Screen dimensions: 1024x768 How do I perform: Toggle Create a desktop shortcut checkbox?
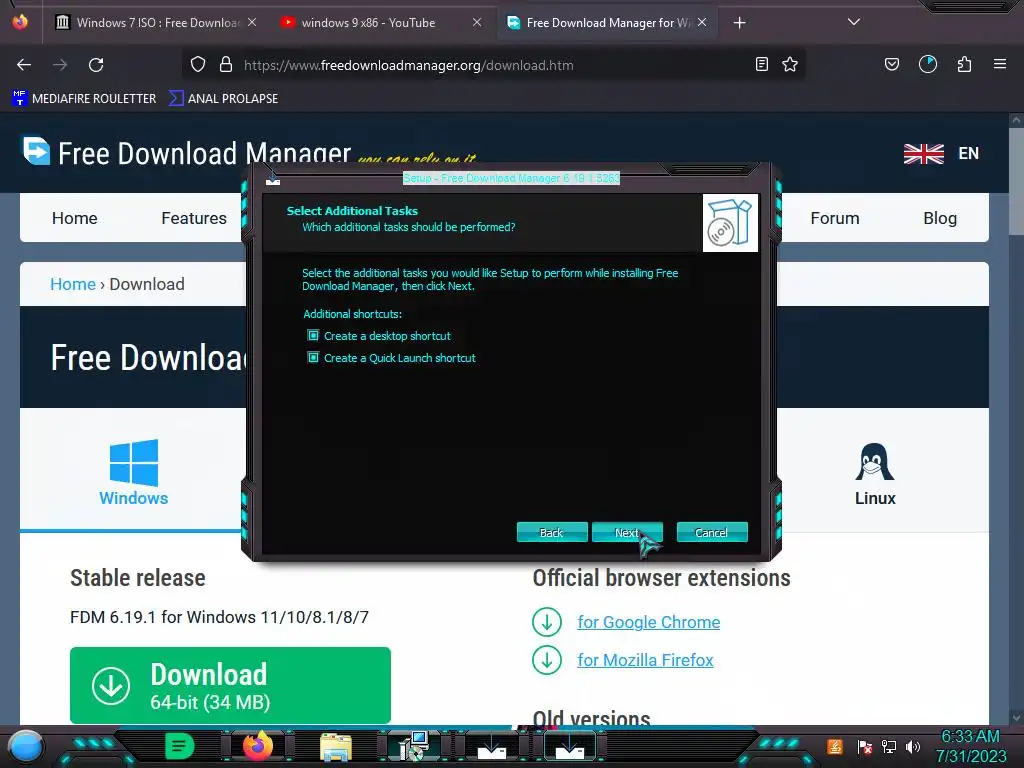pos(313,336)
